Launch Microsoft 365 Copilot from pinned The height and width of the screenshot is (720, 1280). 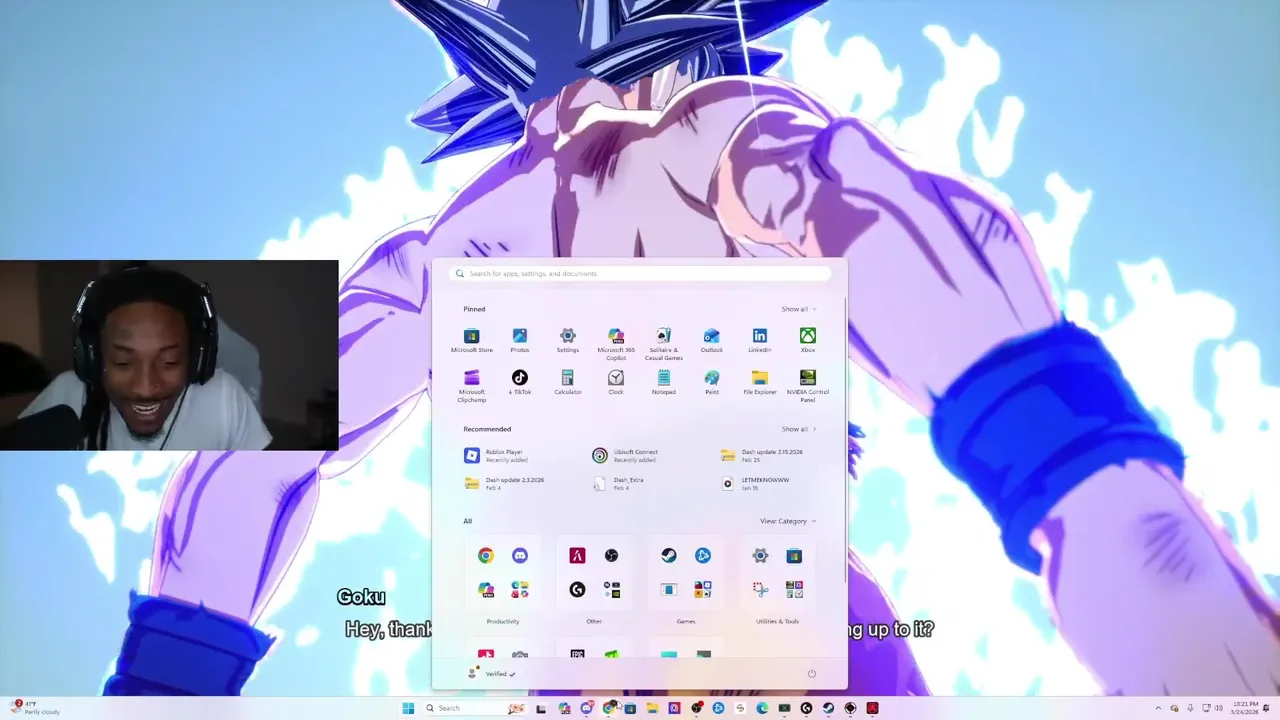(x=615, y=343)
